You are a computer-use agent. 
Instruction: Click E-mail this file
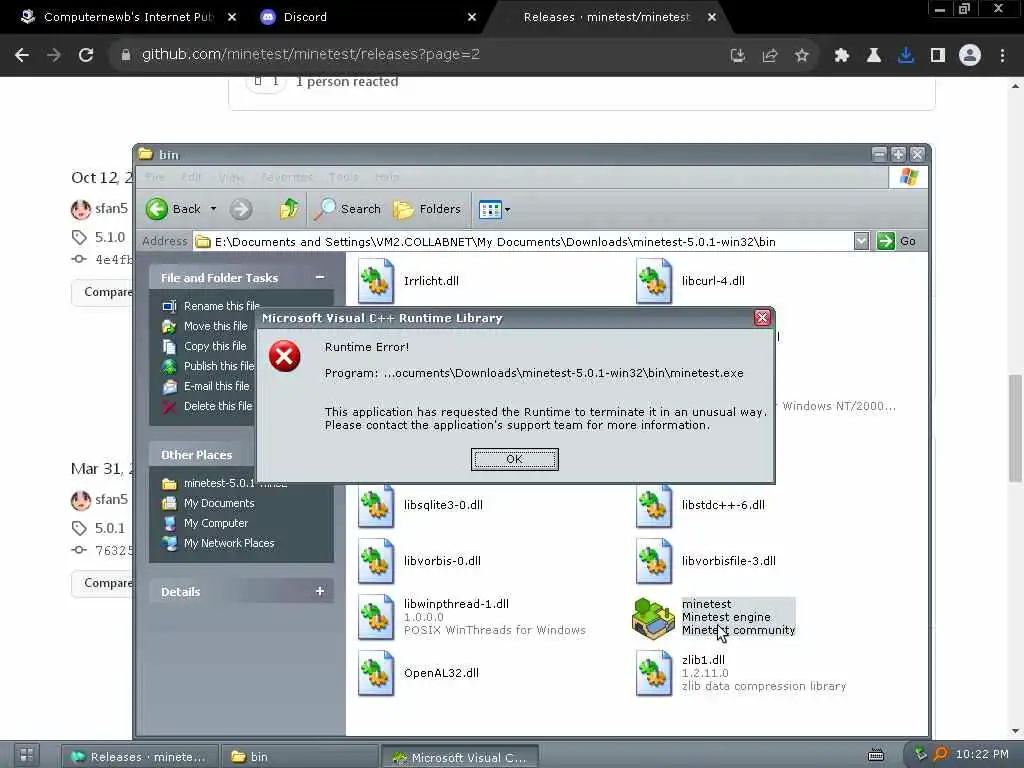tap(216, 386)
